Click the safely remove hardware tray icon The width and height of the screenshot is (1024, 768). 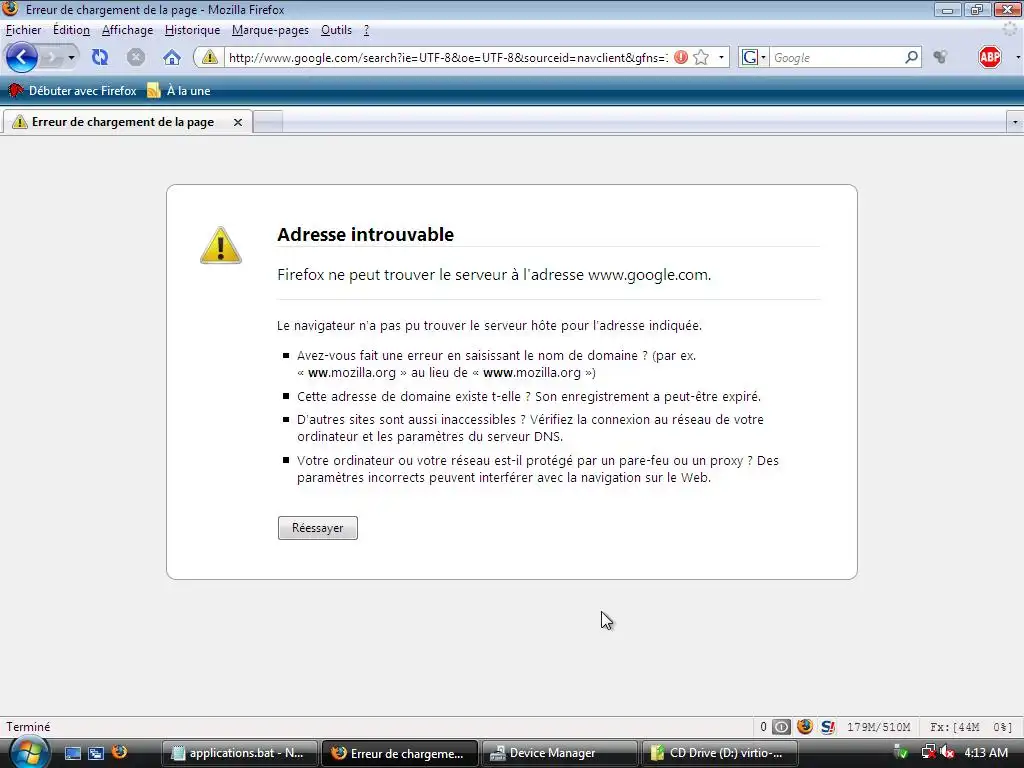901,753
